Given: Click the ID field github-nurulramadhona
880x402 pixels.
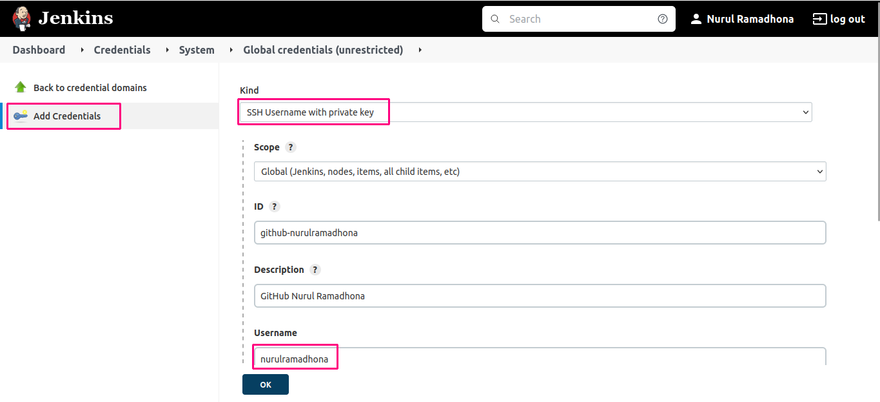Looking at the screenshot, I should [x=540, y=232].
